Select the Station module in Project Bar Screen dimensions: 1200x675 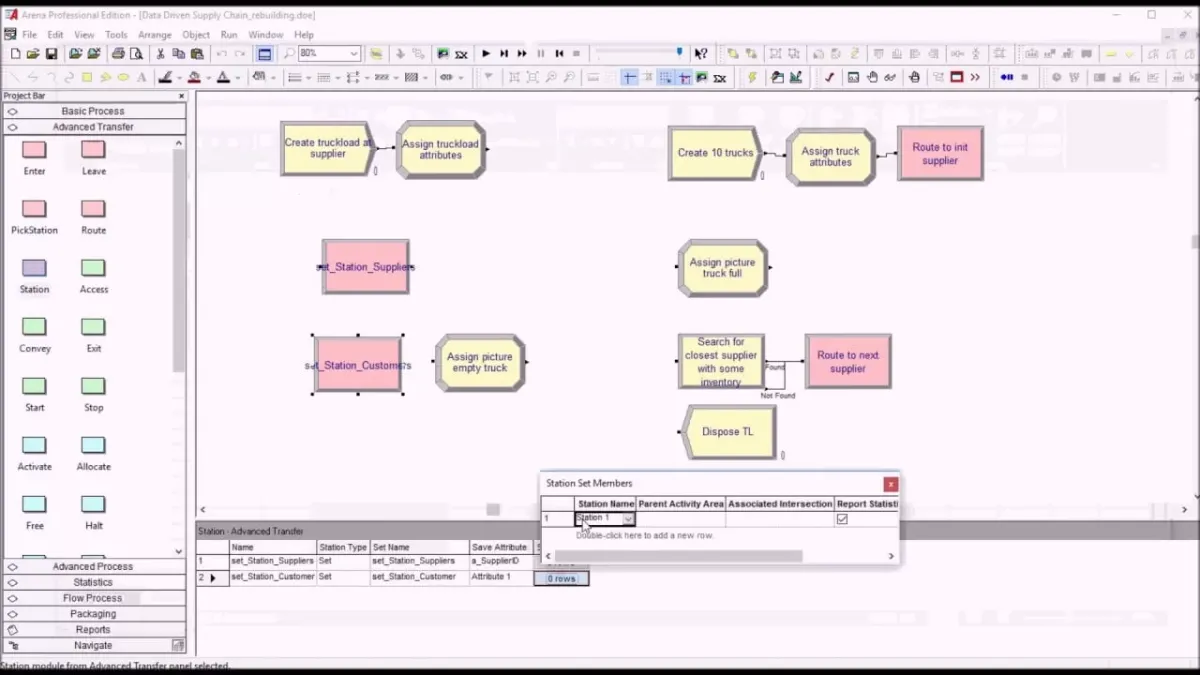coord(34,268)
